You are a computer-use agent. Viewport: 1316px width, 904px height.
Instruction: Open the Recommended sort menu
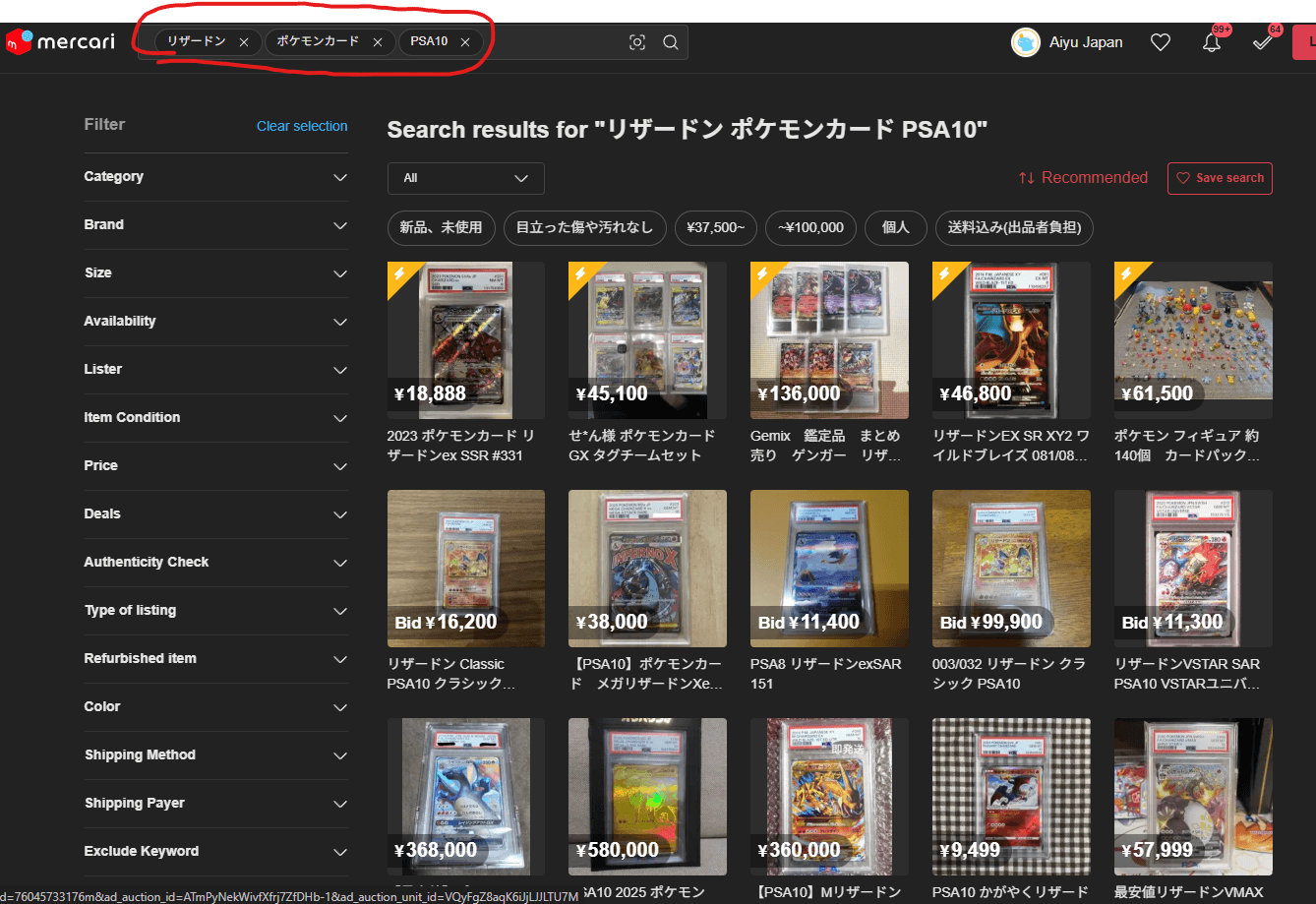pos(1083,178)
